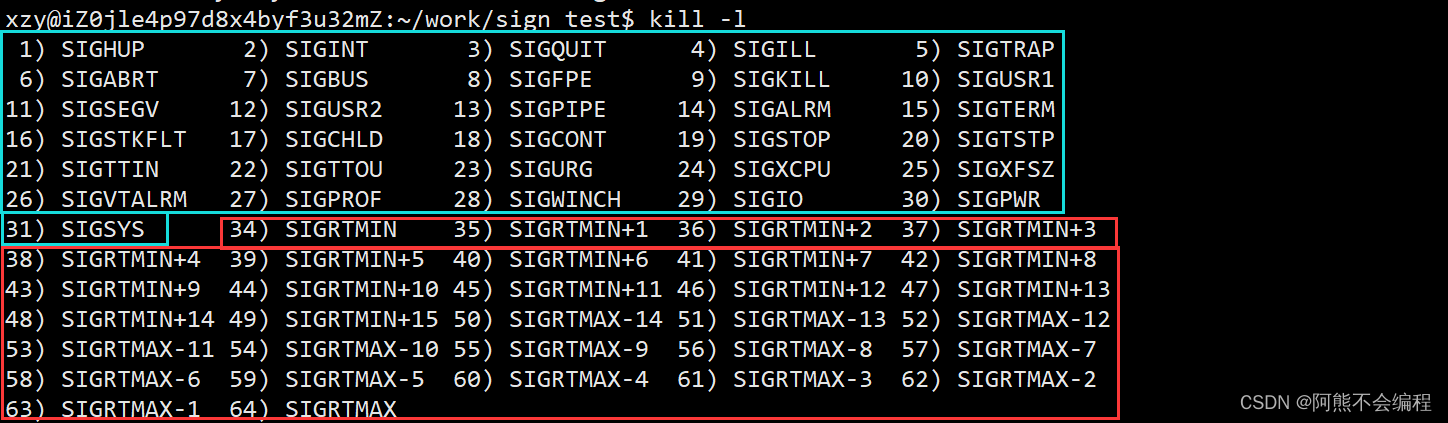Image resolution: width=1448 pixels, height=423 pixels.
Task: Click on SIGQUIT in the list
Action: (x=558, y=49)
